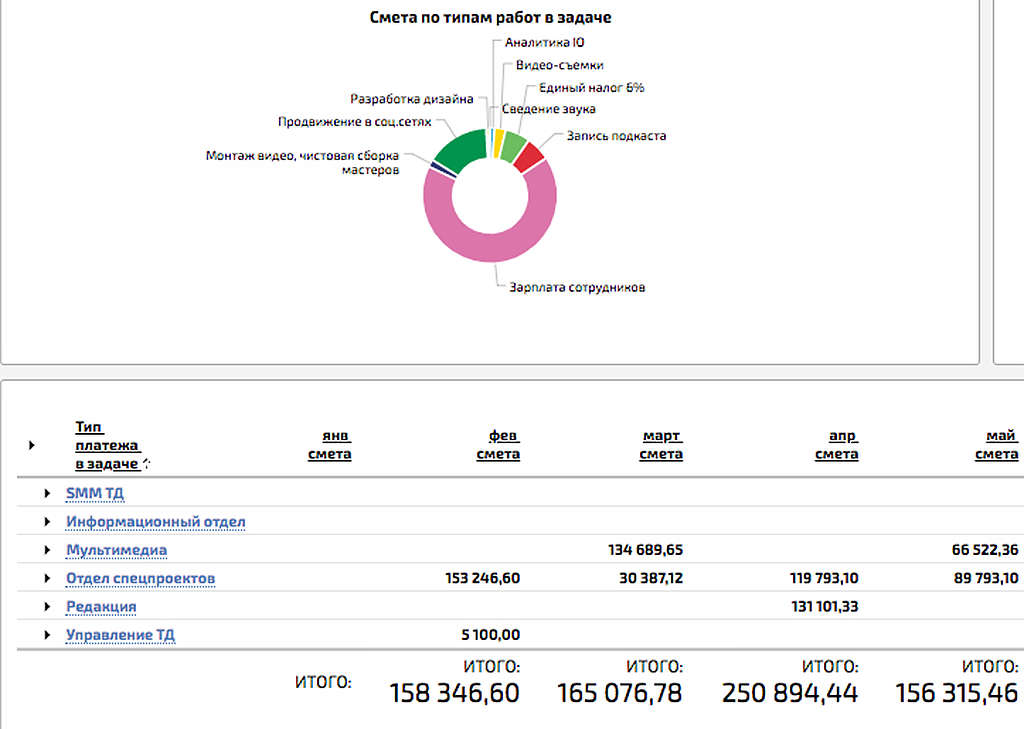The image size is (1024, 729).
Task: Expand all rows via header arrow
Action: tap(31, 445)
